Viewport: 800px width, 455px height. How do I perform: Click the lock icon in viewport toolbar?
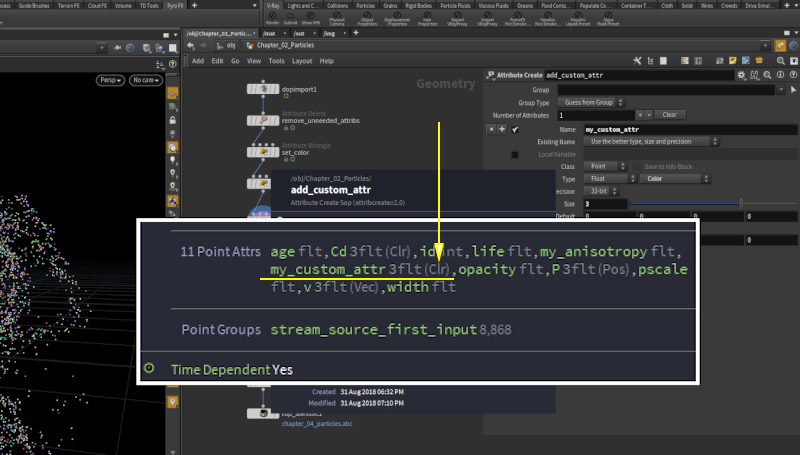pos(173,120)
